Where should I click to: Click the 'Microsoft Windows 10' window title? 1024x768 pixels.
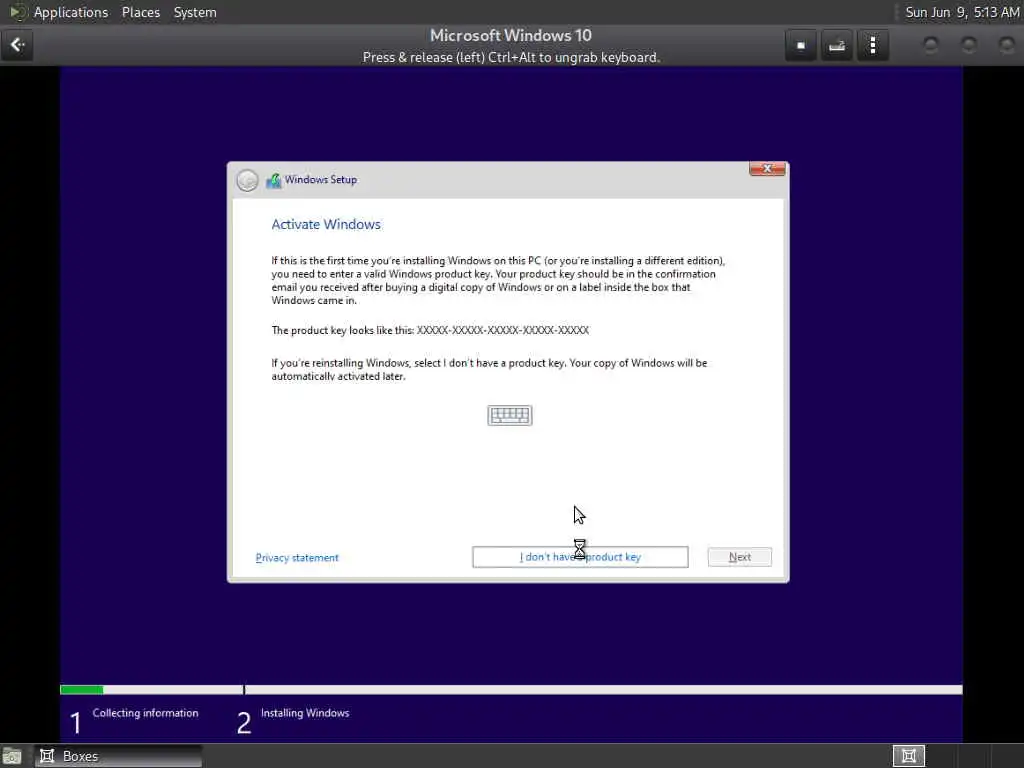tap(511, 35)
